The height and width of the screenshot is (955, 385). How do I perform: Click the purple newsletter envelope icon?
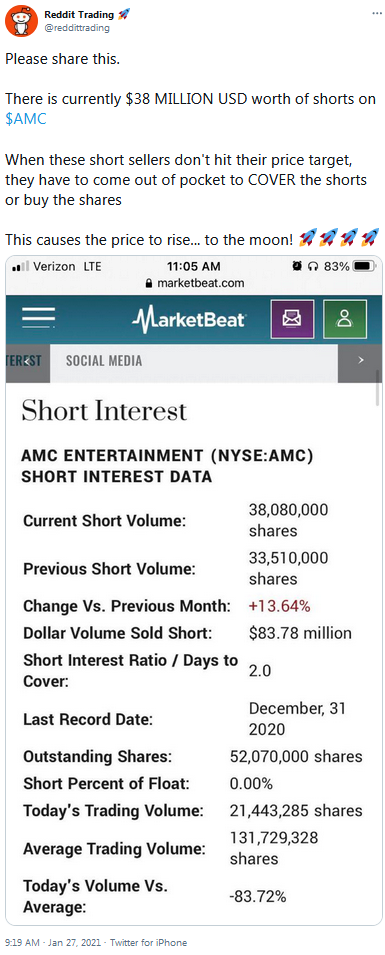coord(292,319)
